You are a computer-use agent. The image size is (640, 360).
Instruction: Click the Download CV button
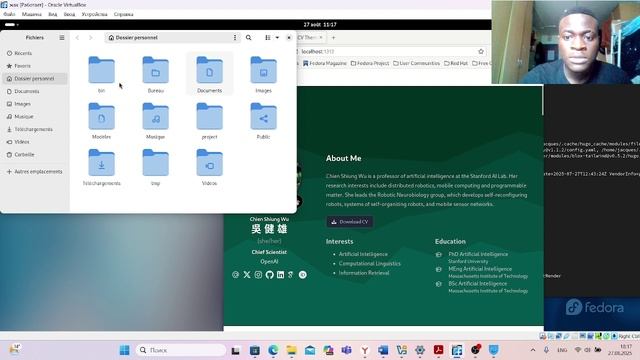pos(350,222)
